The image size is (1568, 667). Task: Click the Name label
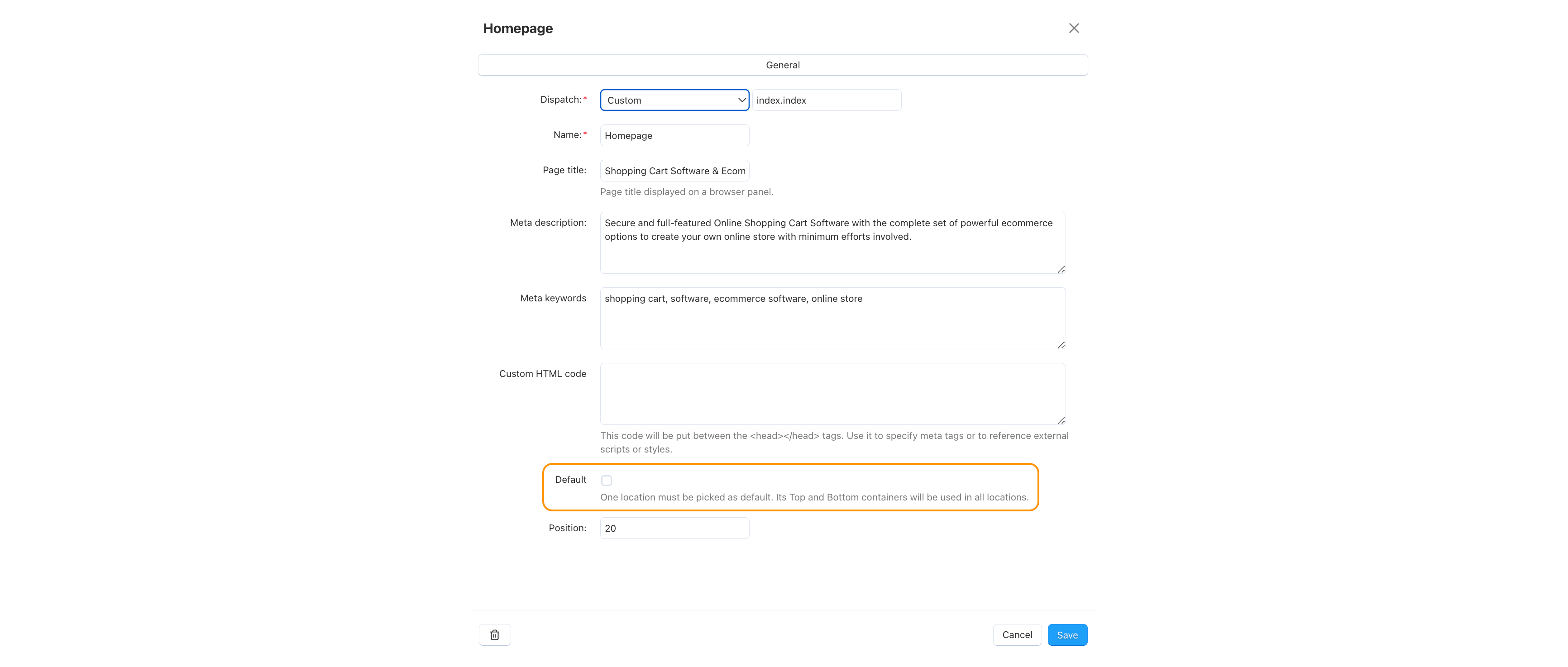(x=567, y=134)
